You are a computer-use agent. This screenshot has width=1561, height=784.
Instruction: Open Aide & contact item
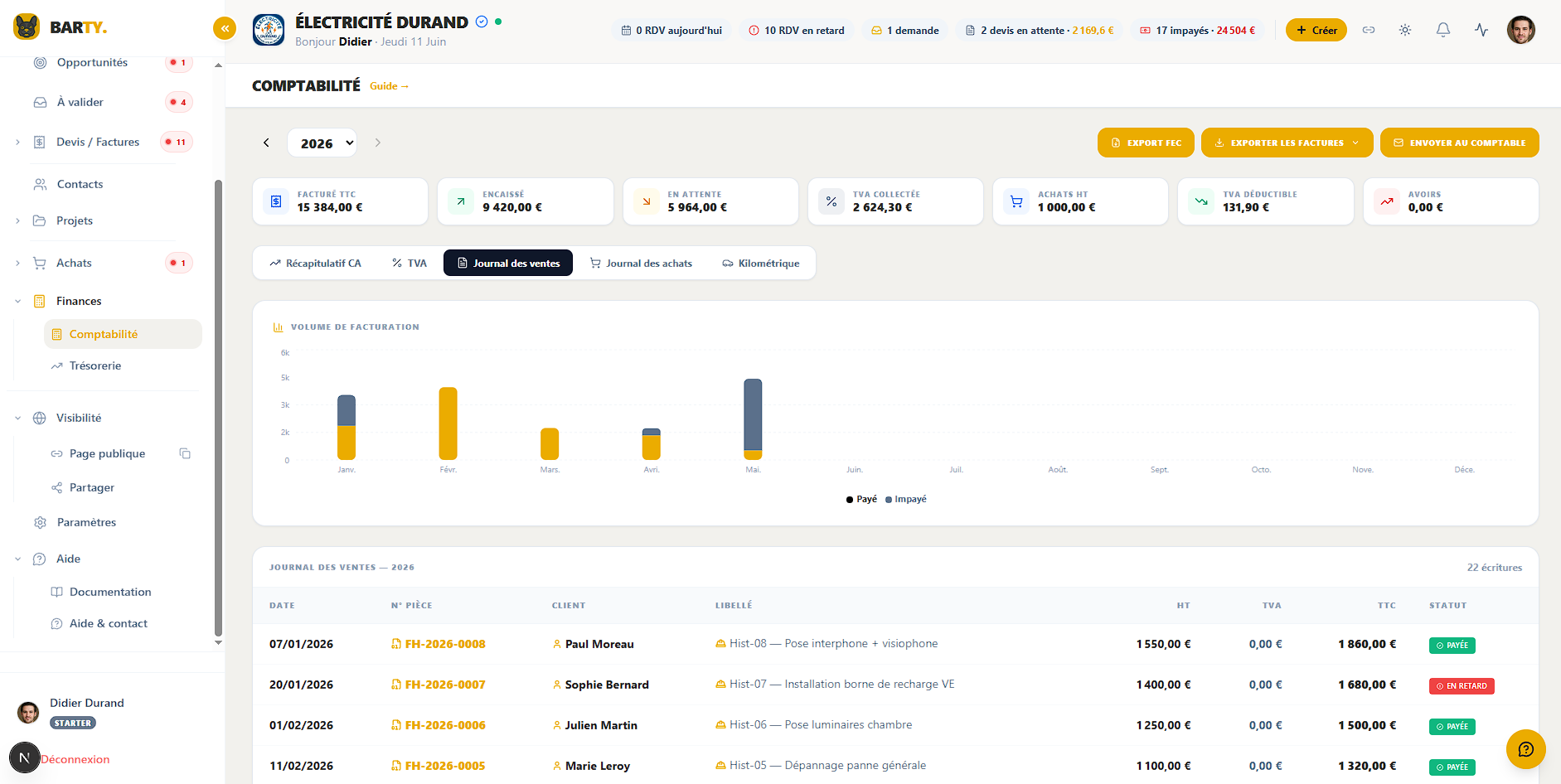[x=109, y=623]
